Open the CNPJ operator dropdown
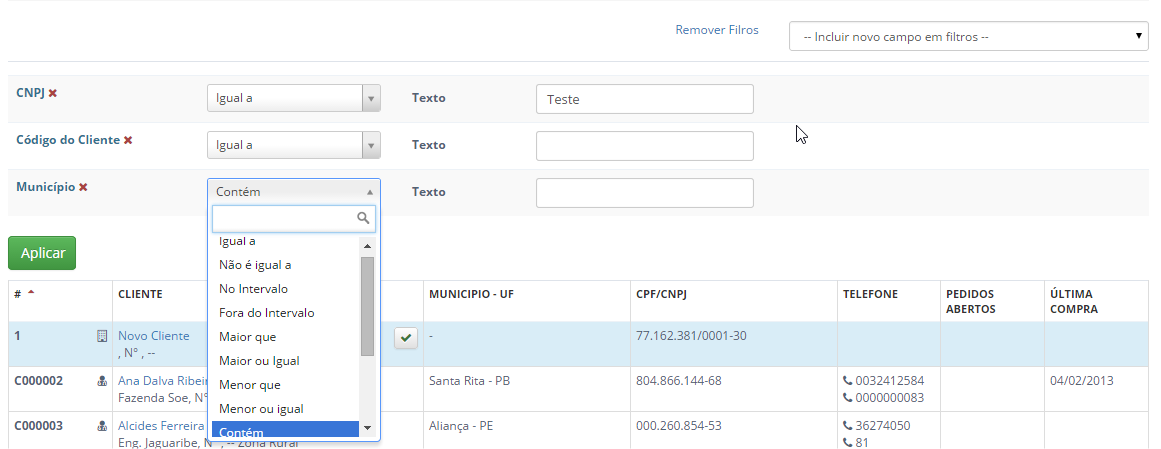Viewport: 1161px width, 449px height. (293, 98)
